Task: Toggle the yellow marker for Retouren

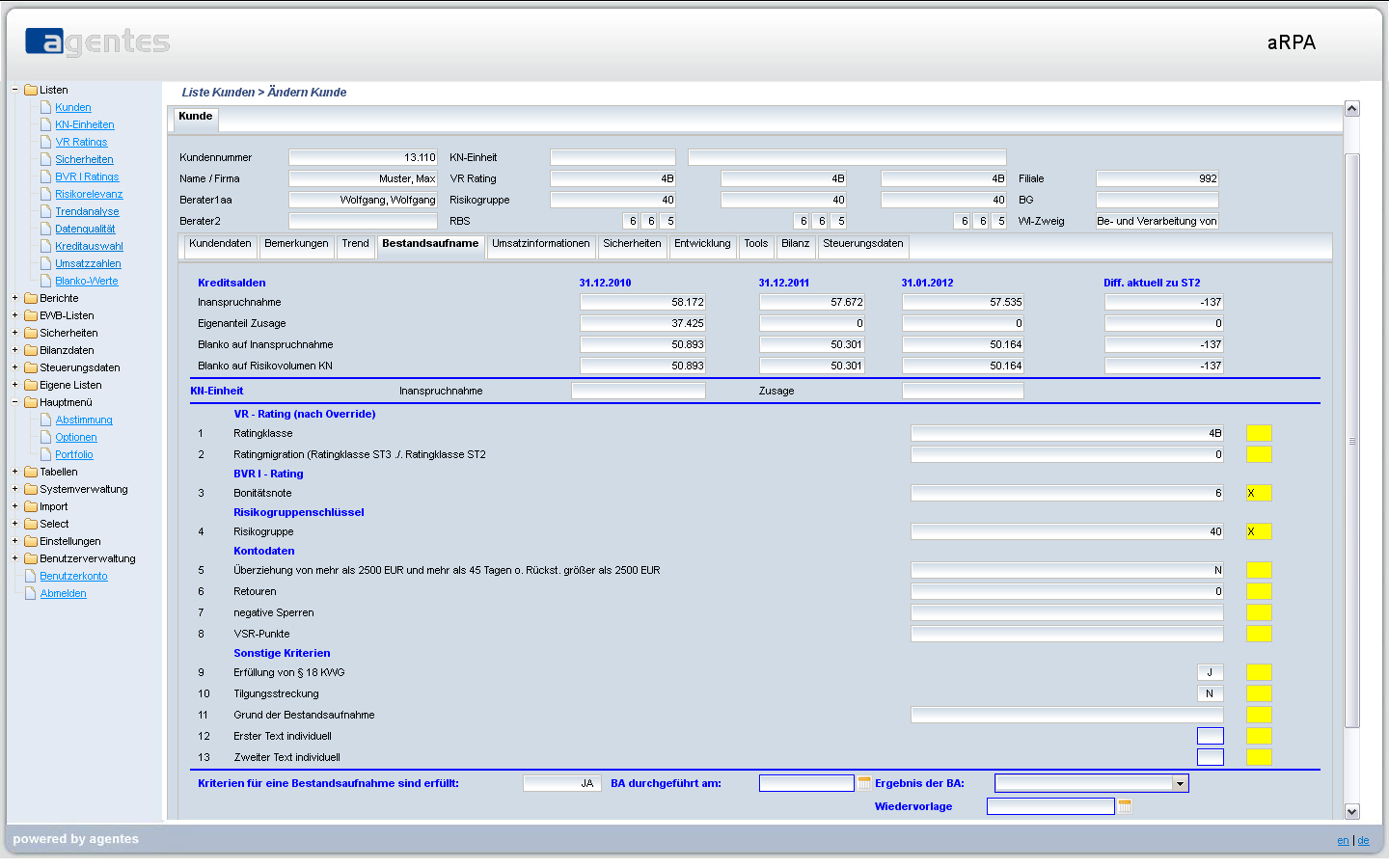Action: 1259,591
